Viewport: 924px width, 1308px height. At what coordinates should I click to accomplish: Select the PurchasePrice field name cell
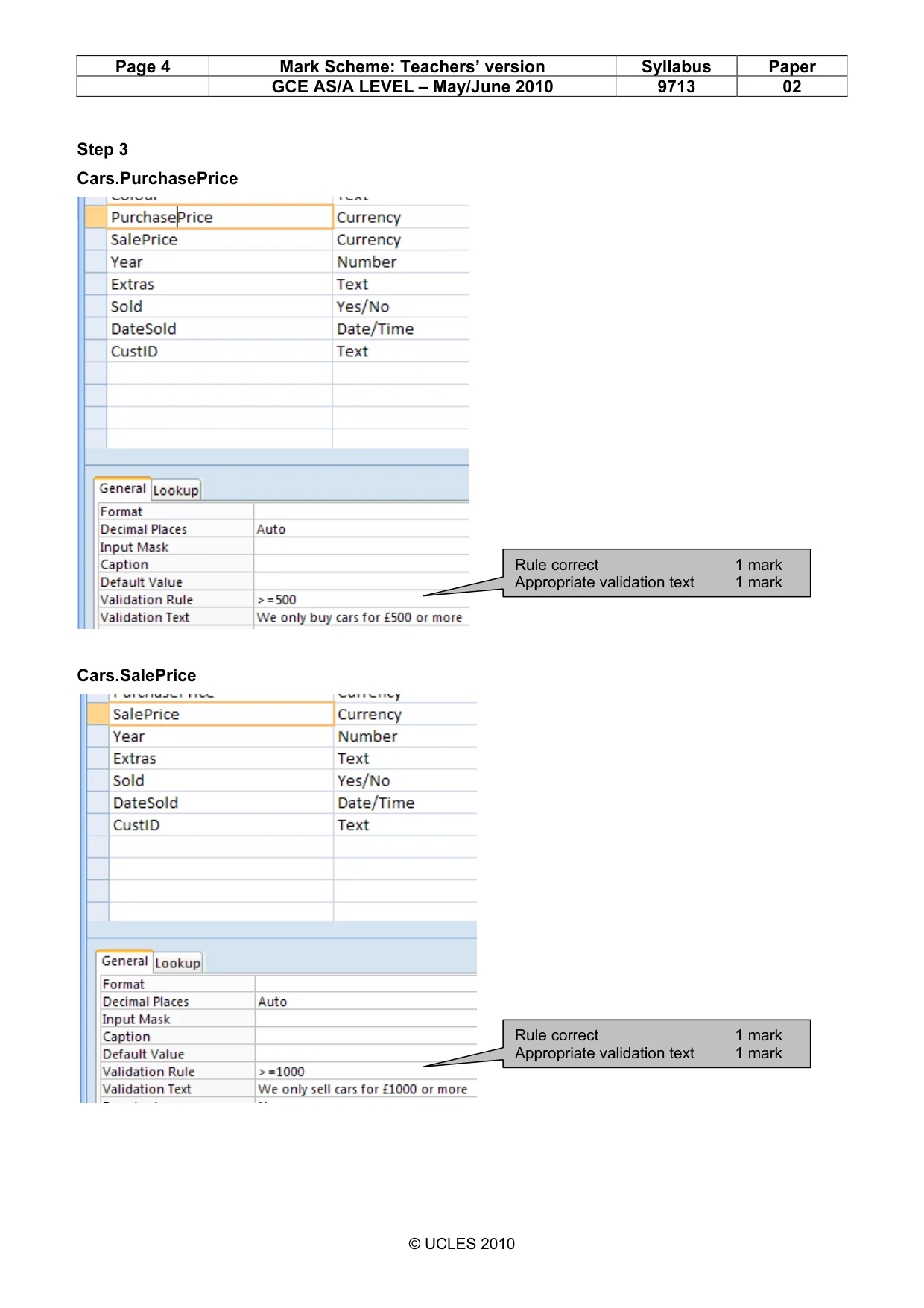coord(220,217)
